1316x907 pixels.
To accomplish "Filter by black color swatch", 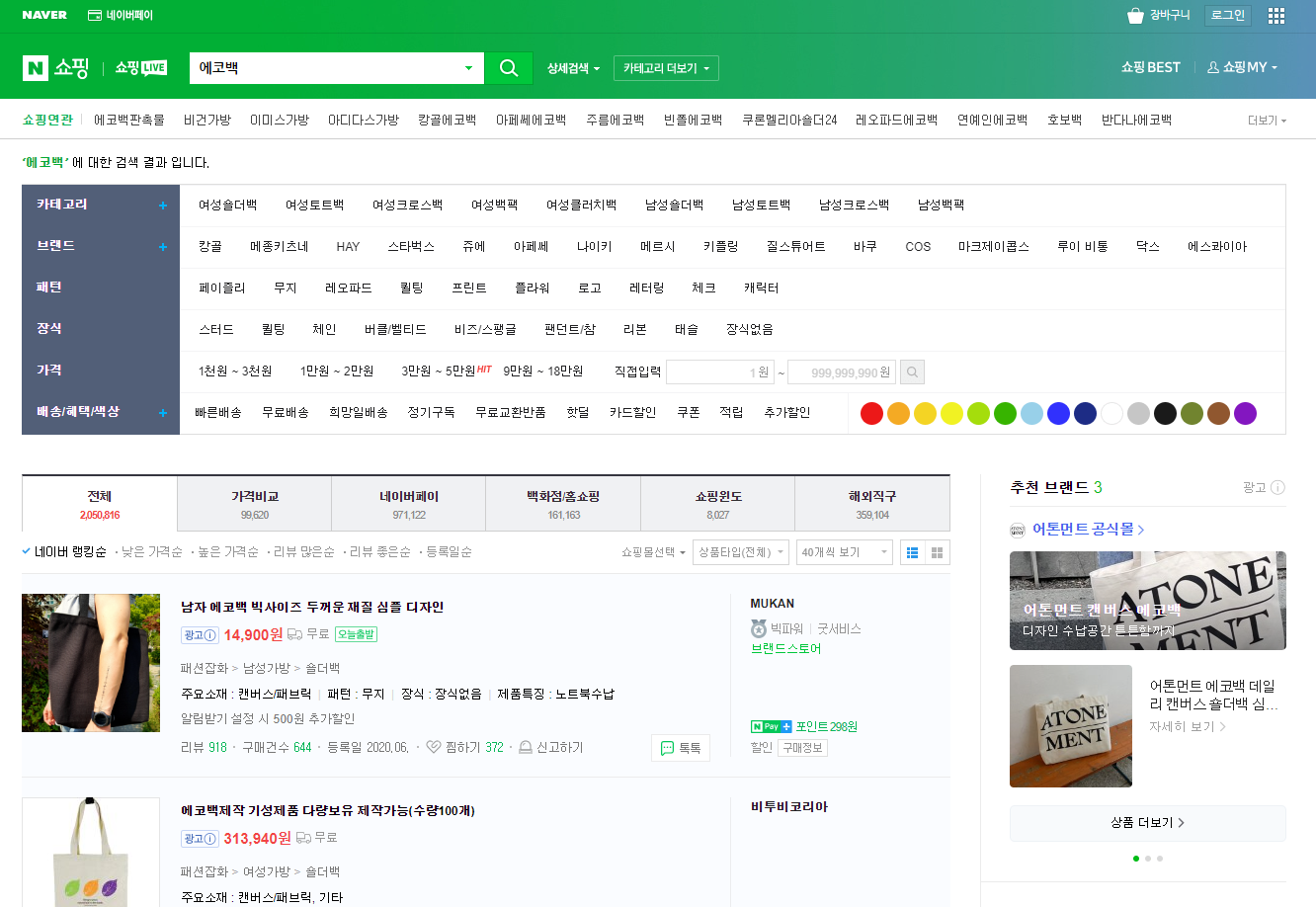I will pyautogui.click(x=1165, y=414).
